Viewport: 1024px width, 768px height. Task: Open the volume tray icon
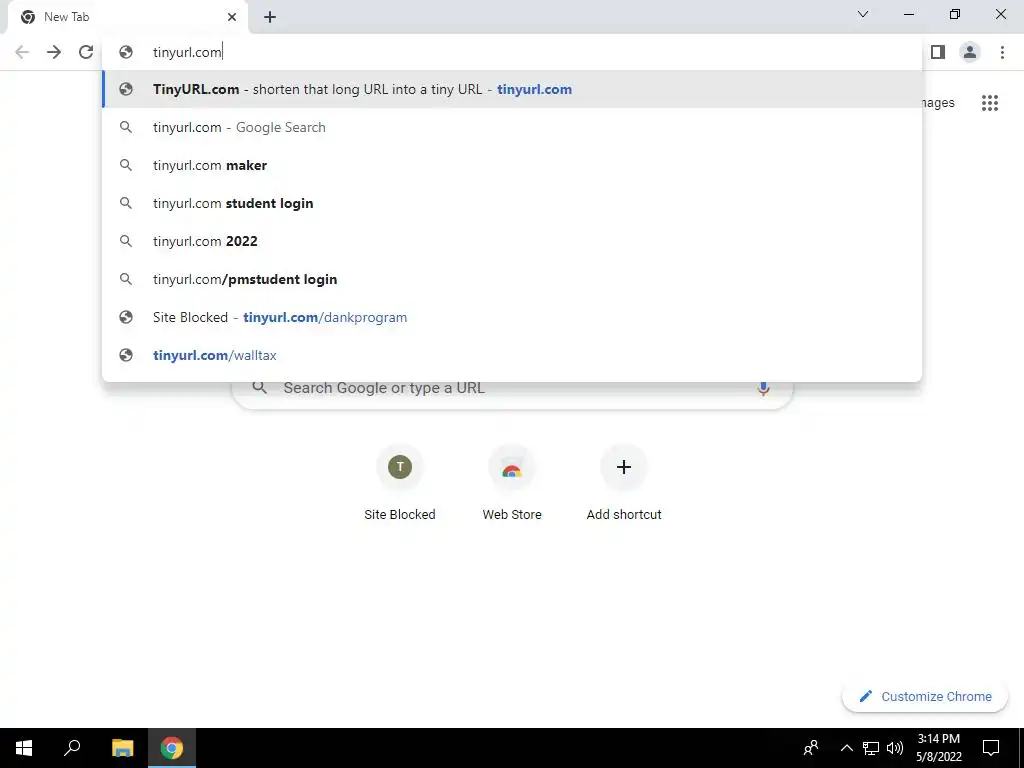(x=895, y=748)
